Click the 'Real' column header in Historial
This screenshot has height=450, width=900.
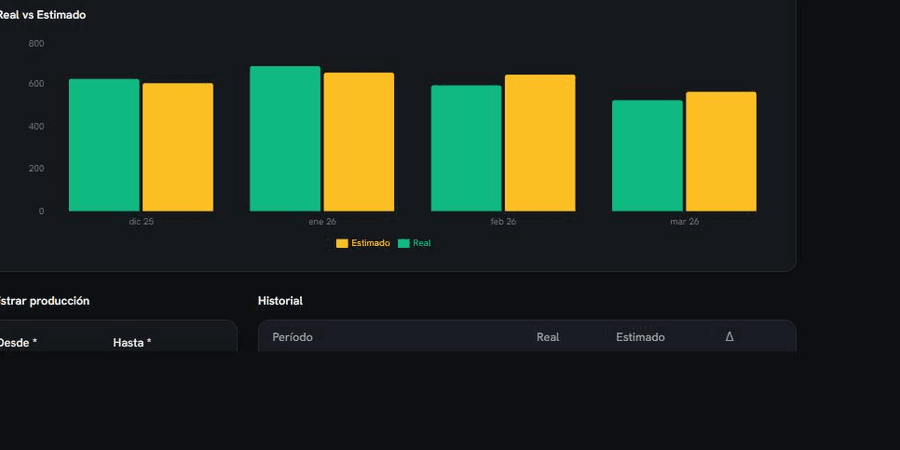point(548,337)
